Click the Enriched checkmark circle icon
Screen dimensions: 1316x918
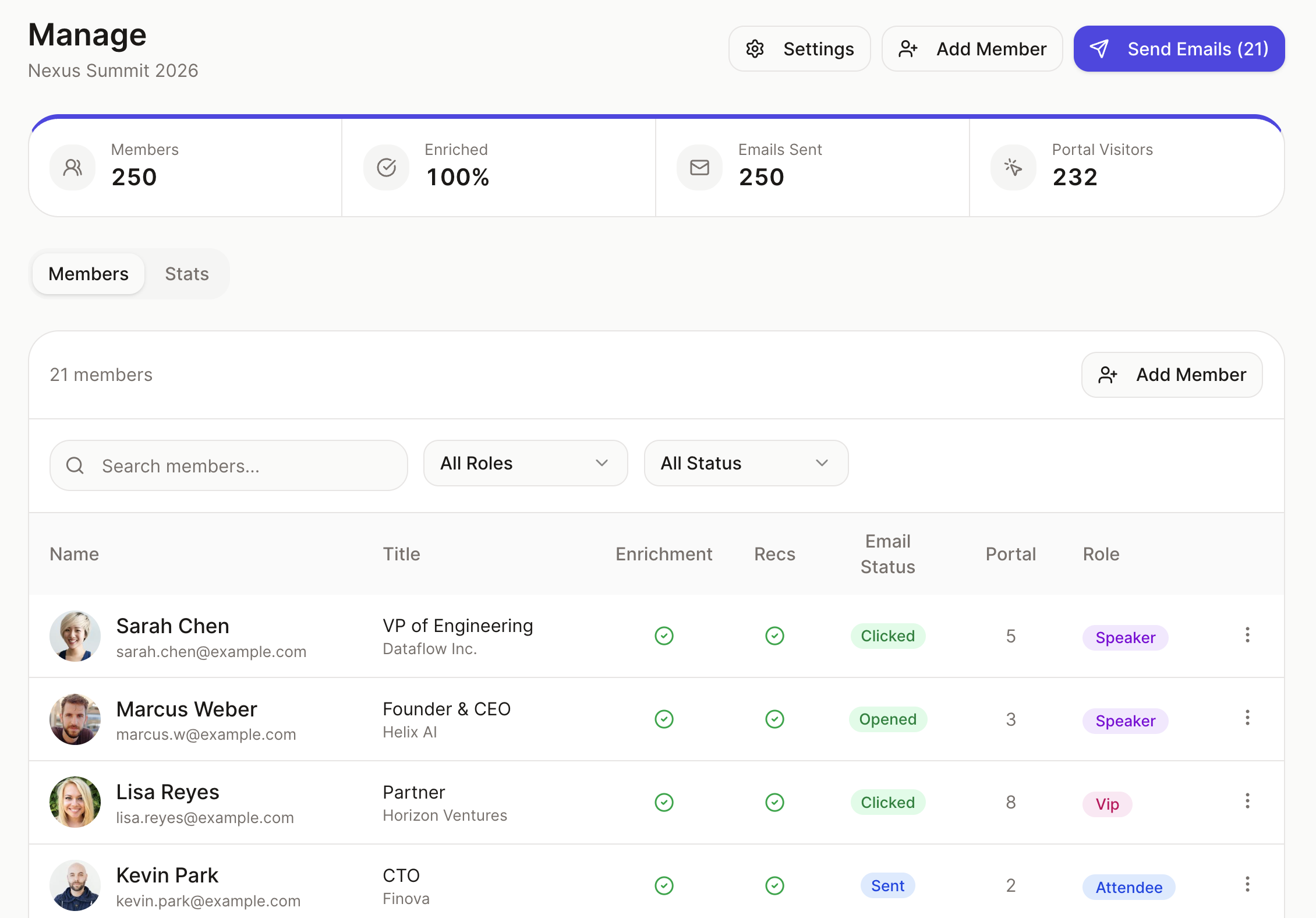(385, 167)
